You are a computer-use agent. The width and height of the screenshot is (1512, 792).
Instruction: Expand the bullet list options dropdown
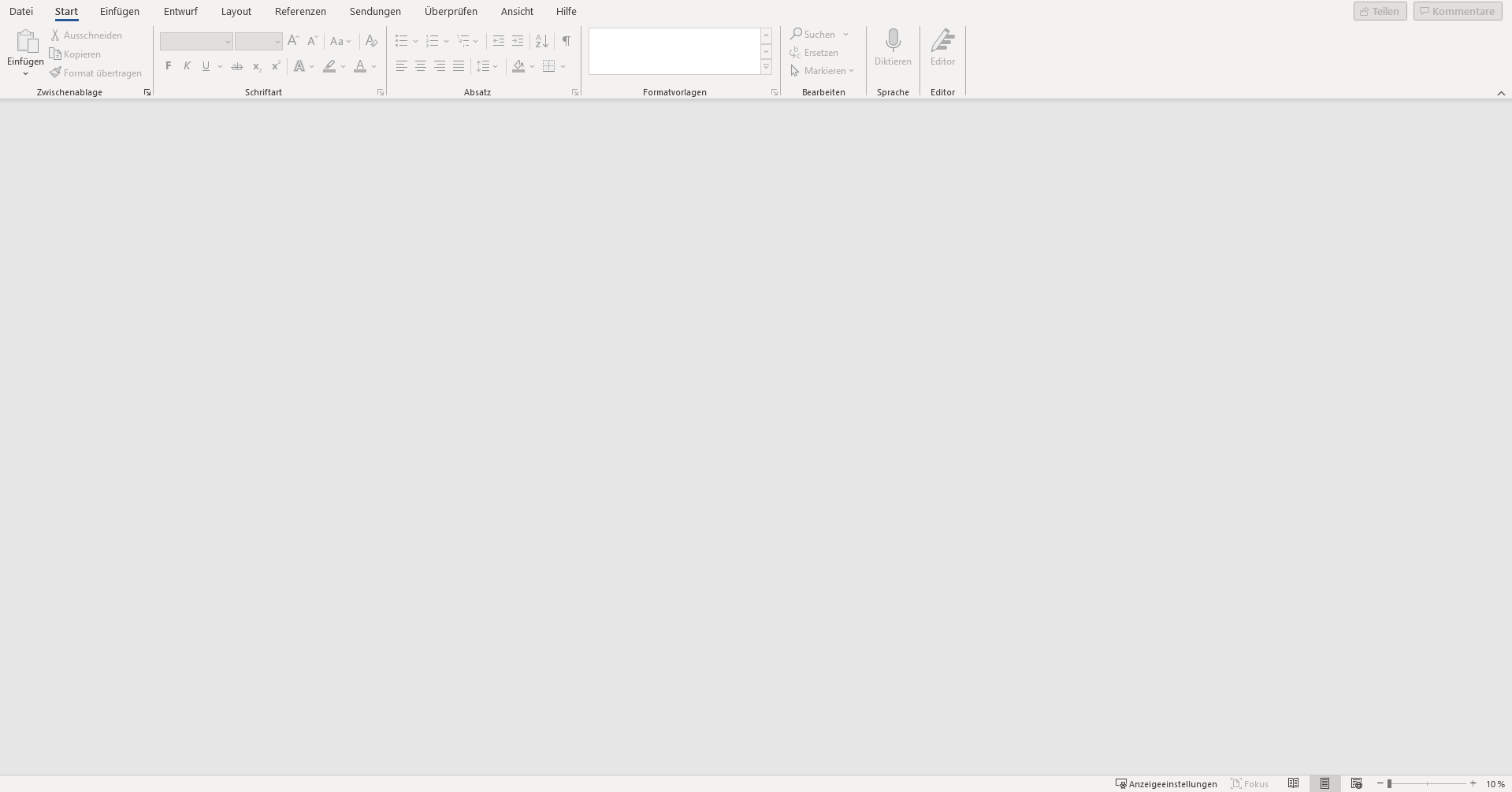click(416, 41)
